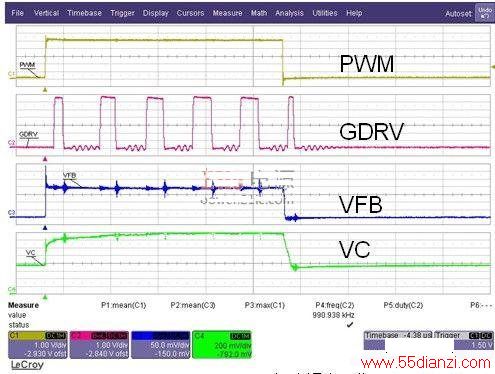This screenshot has width=495, height=374.
Task: Click the blue trigger delay marker under VFB grid
Action: [x=45, y=228]
